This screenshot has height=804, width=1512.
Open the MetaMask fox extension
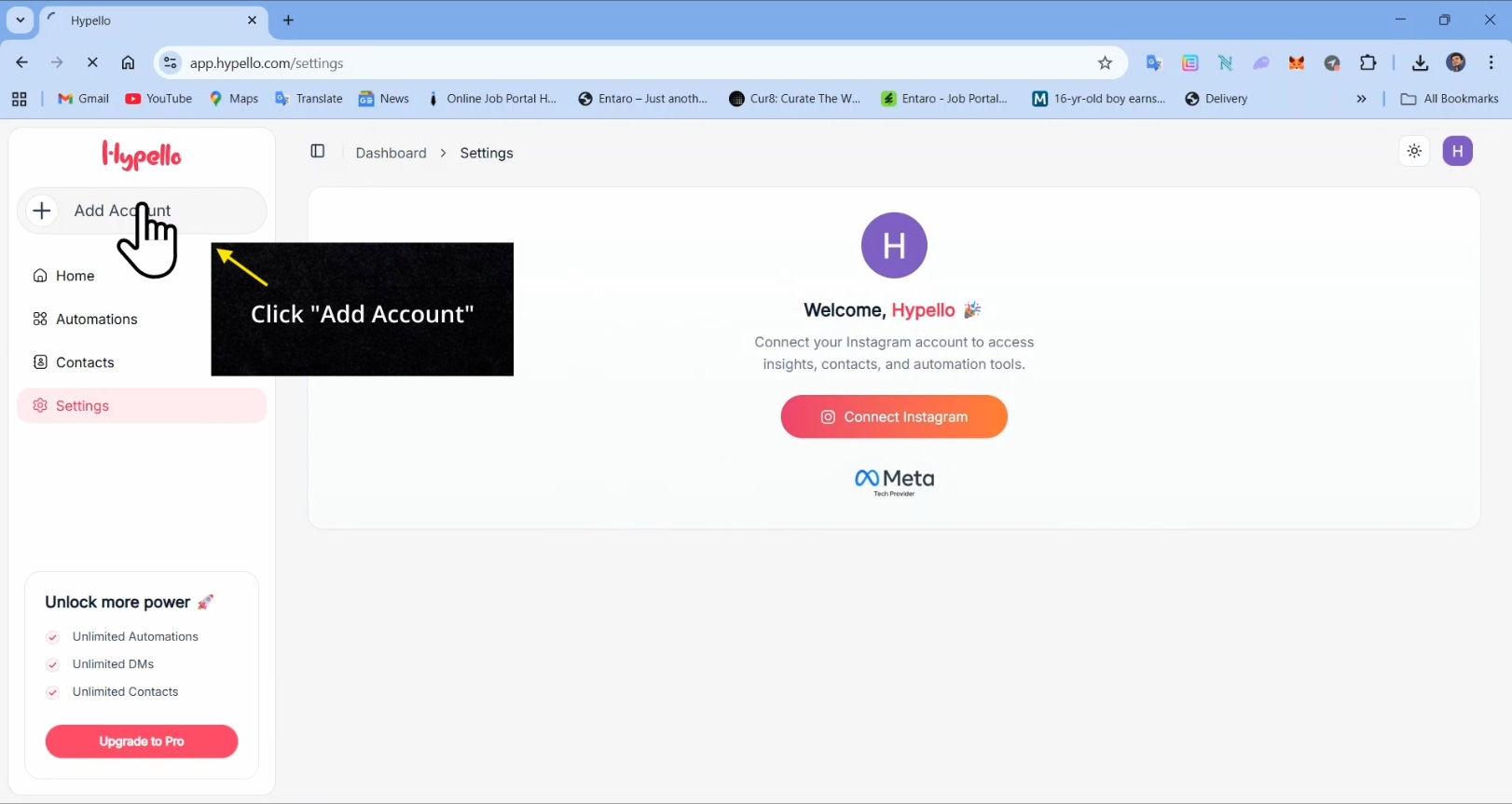tap(1297, 63)
